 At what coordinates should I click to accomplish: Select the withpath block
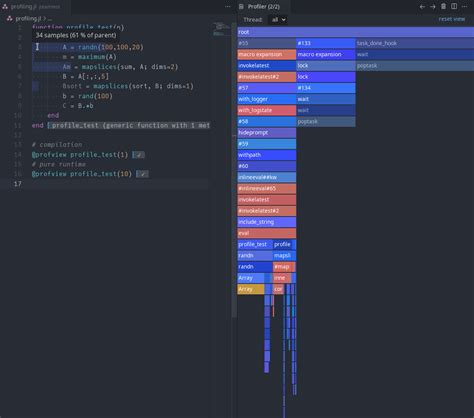point(267,155)
